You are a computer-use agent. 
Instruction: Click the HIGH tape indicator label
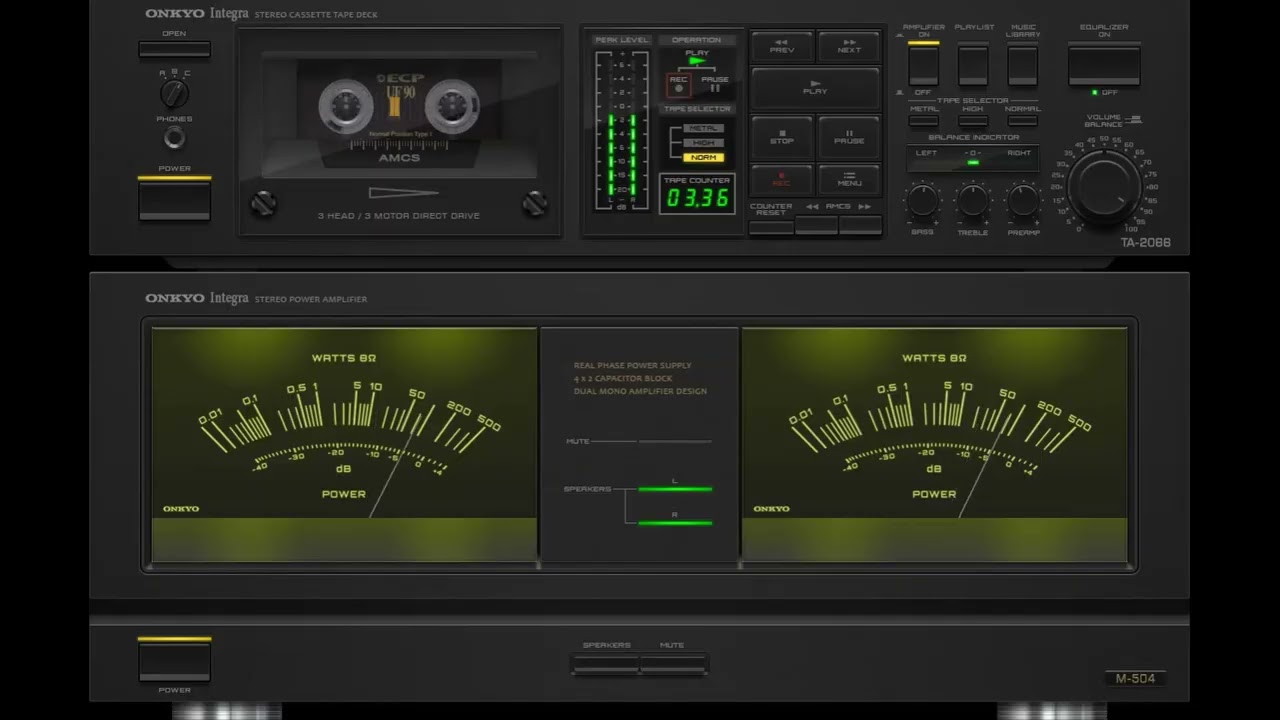(x=703, y=143)
